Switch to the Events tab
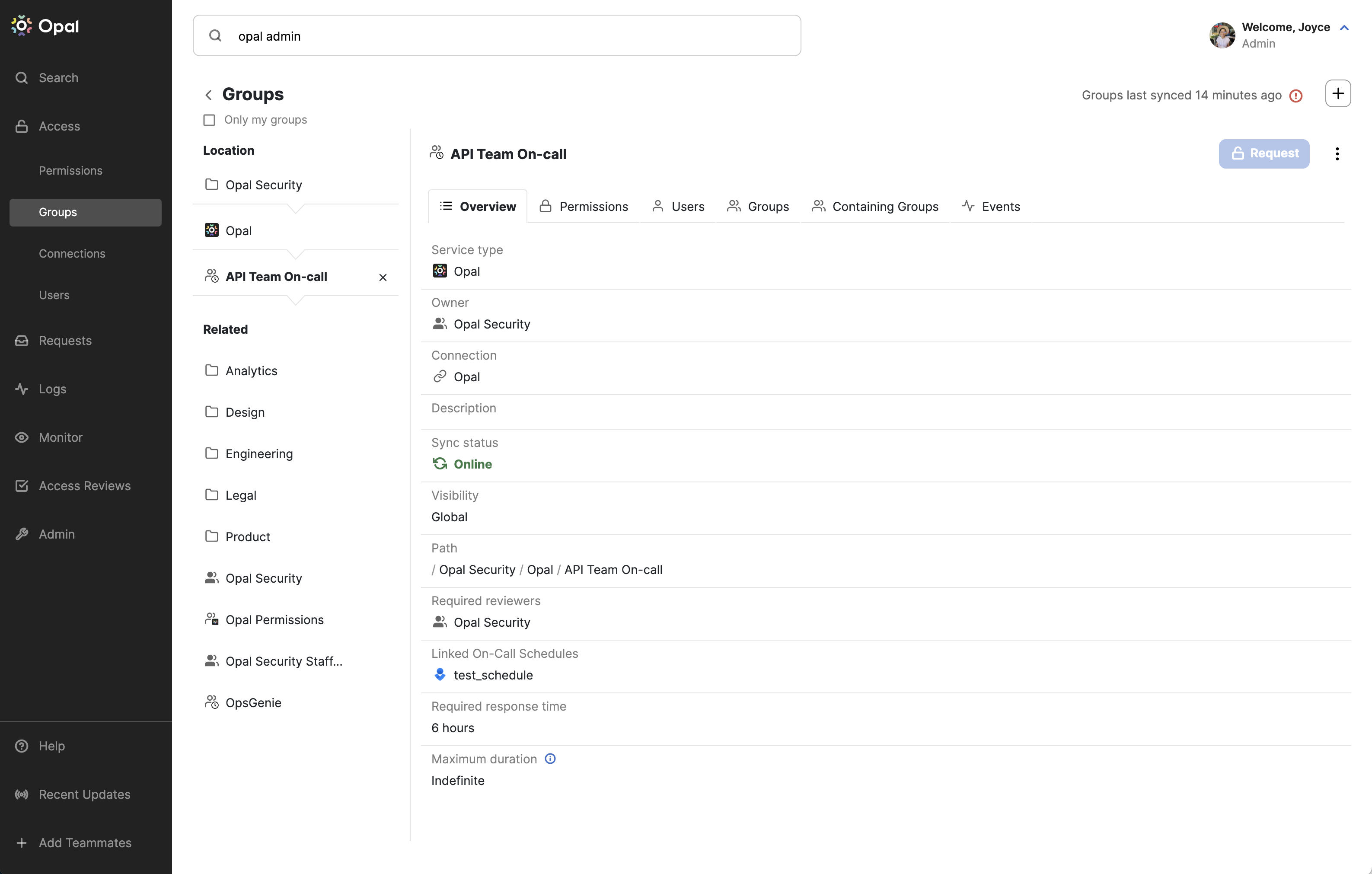 [991, 206]
